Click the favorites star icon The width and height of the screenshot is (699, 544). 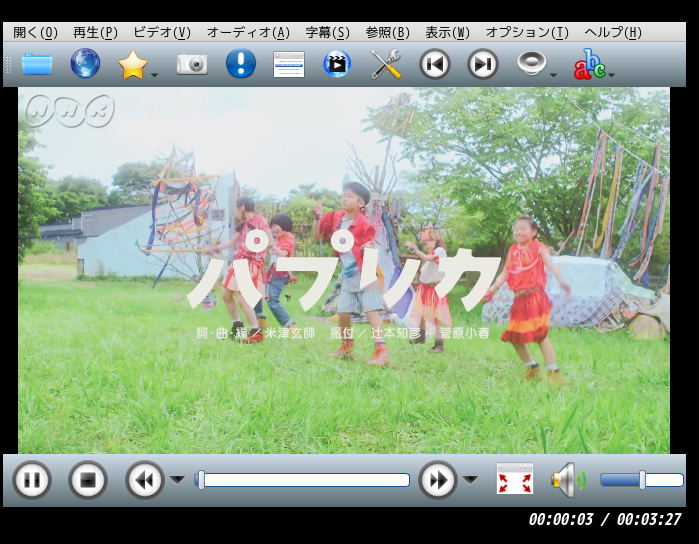133,65
